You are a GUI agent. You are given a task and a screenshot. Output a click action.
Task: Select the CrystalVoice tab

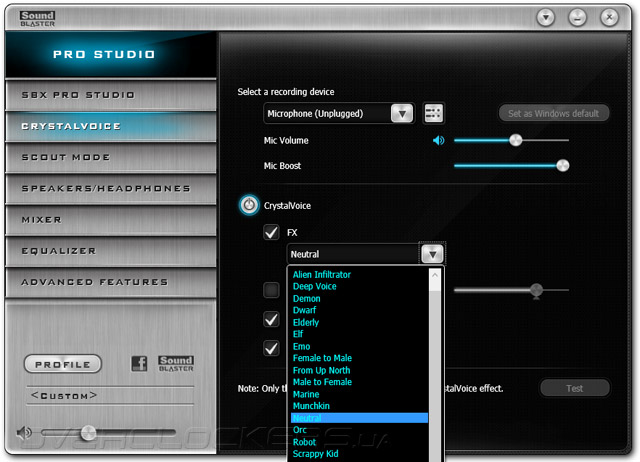coord(111,126)
